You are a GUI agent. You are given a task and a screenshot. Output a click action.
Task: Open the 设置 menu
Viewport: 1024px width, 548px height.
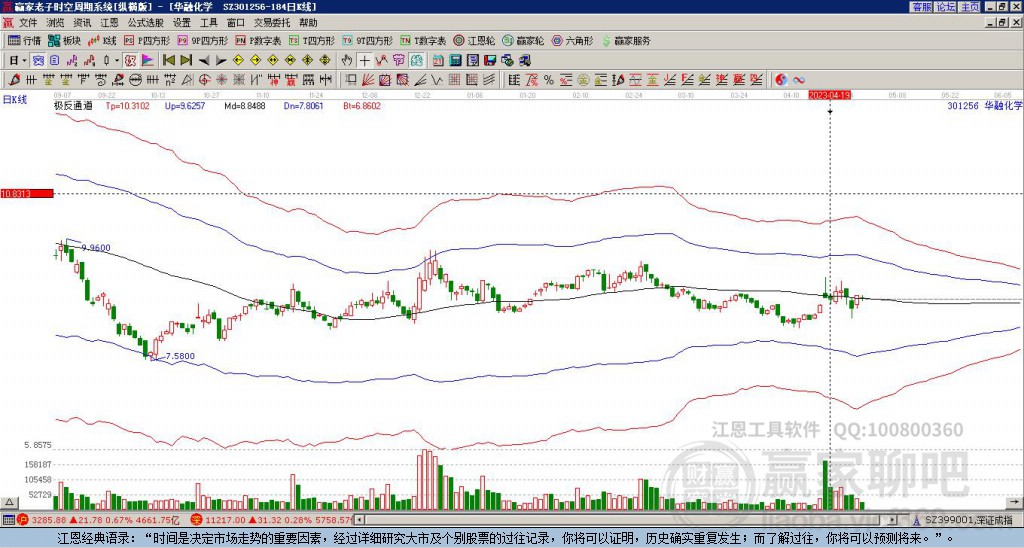tap(182, 23)
